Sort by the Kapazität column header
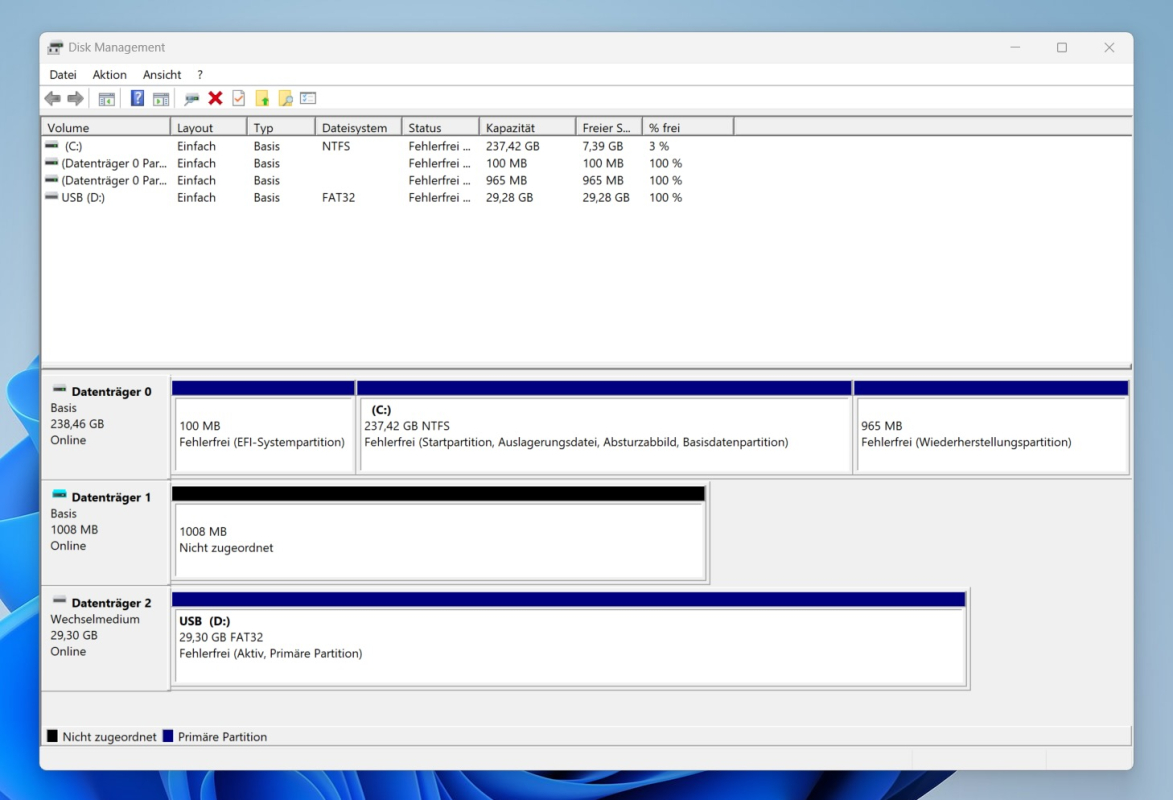The width and height of the screenshot is (1173, 800). [527, 128]
